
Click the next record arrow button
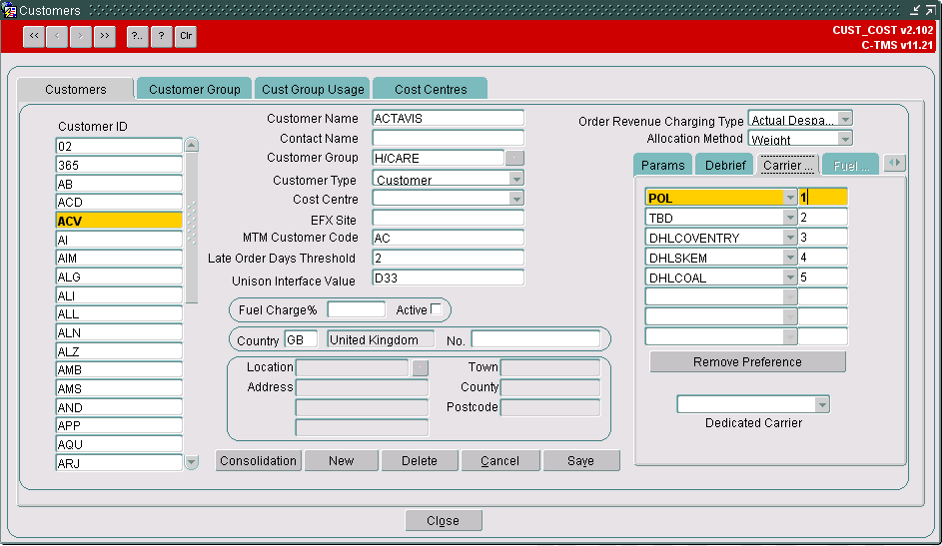81,36
